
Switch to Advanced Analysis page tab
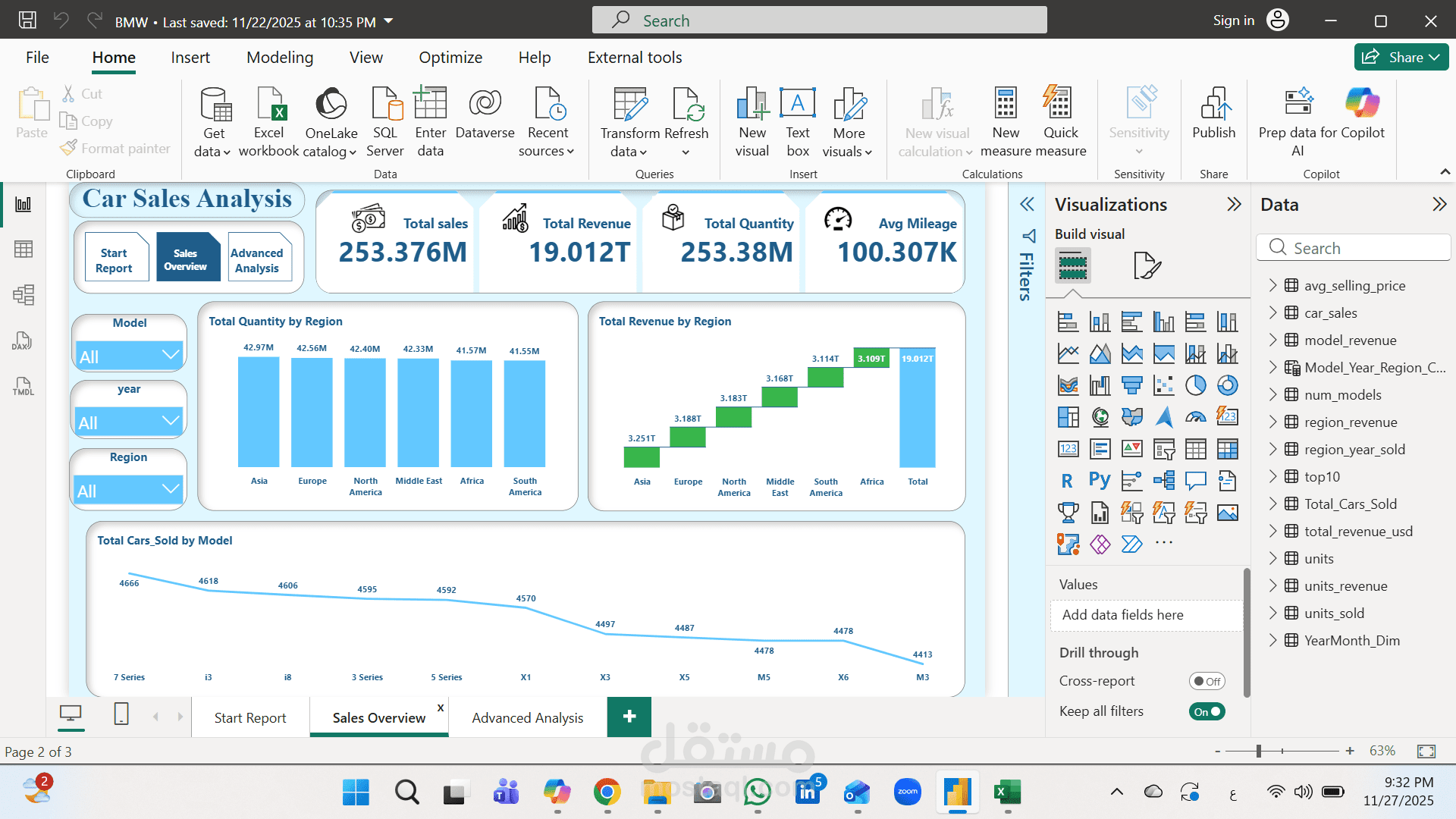point(528,717)
